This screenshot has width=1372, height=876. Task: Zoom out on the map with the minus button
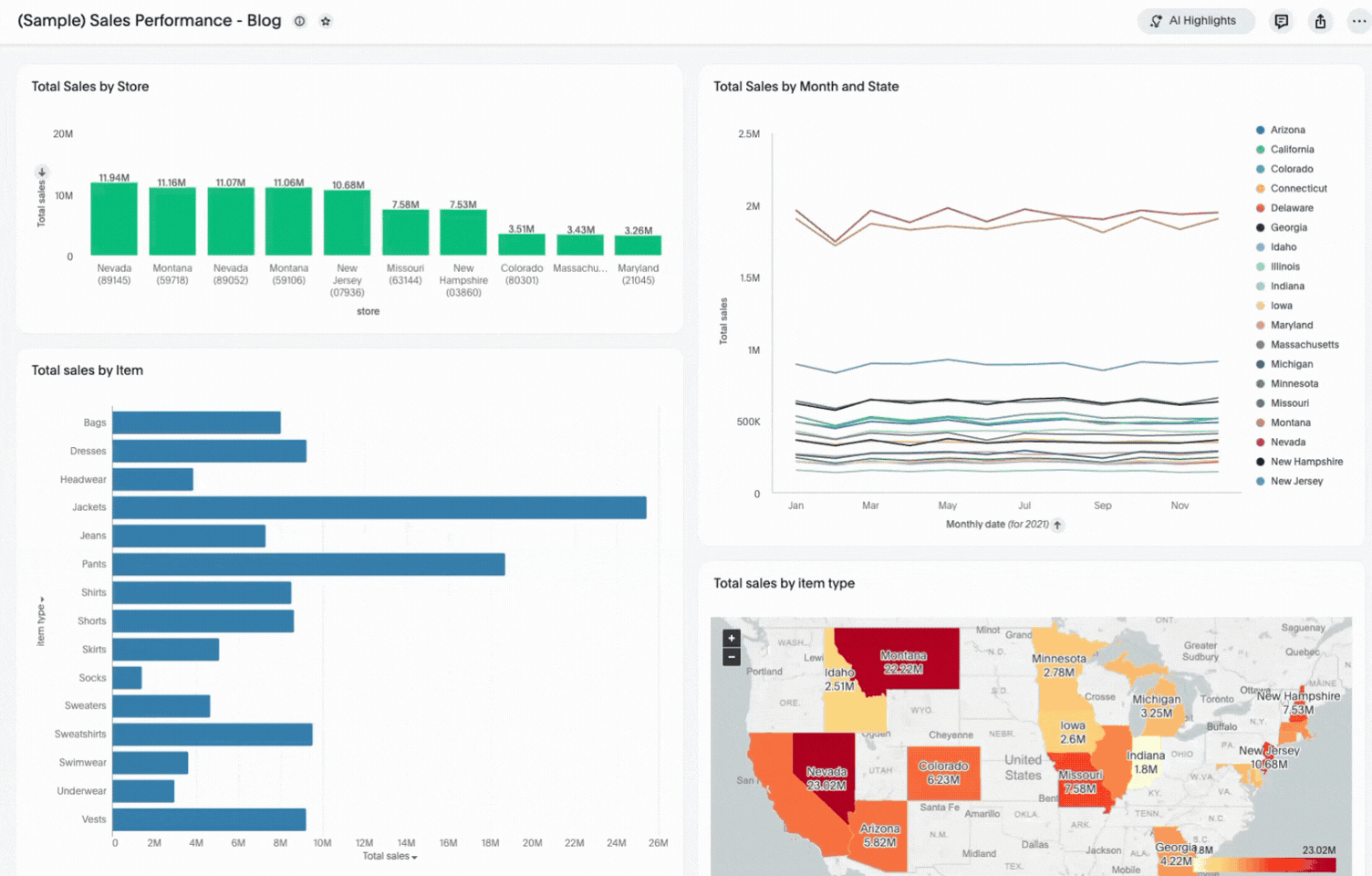tap(731, 657)
